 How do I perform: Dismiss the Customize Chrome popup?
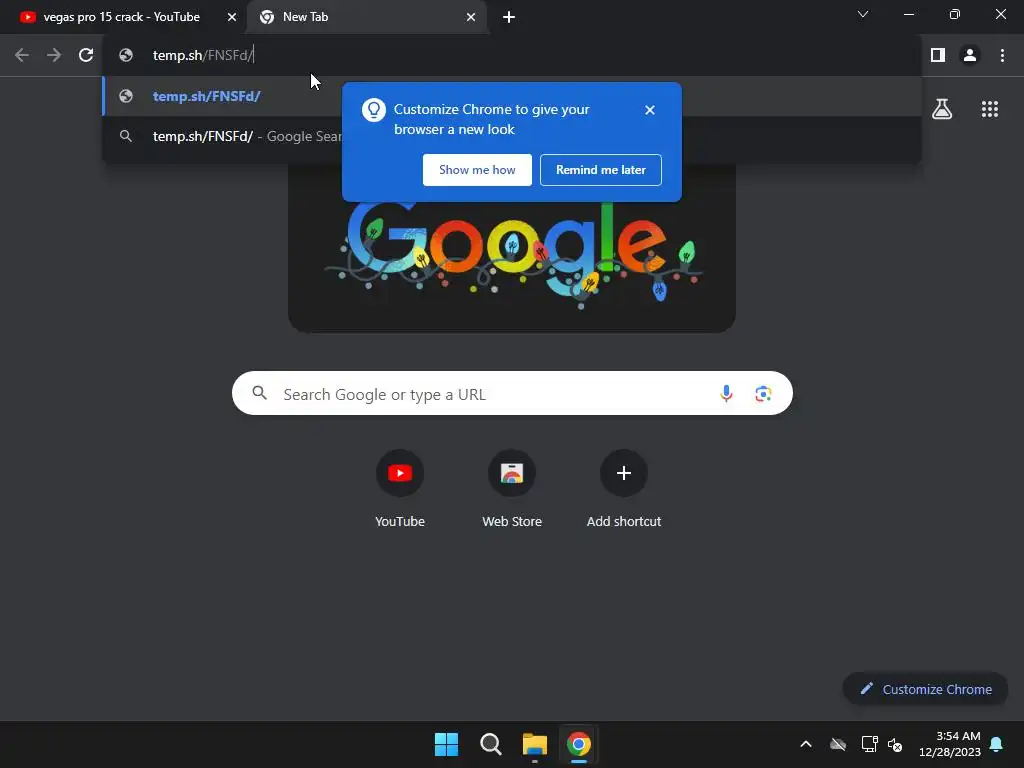click(x=649, y=110)
